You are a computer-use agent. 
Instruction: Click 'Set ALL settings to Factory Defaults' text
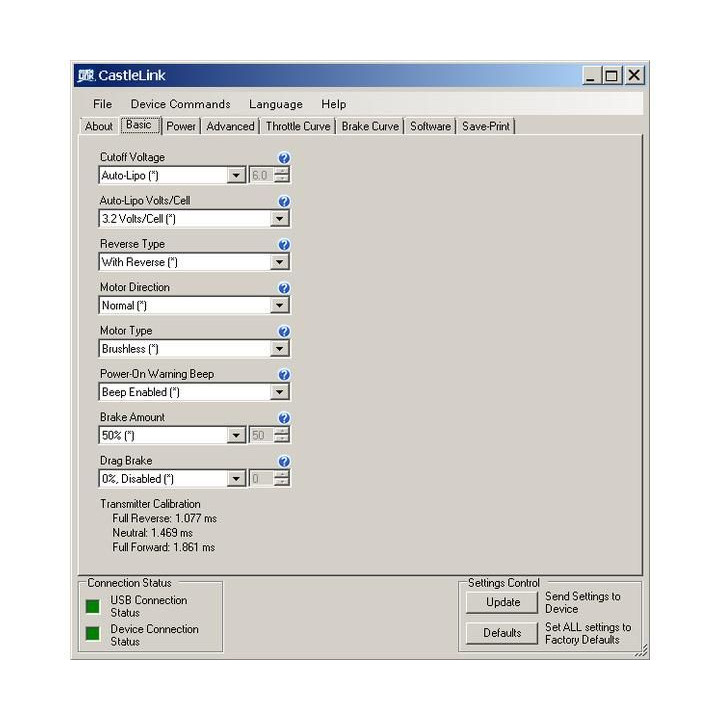[588, 633]
